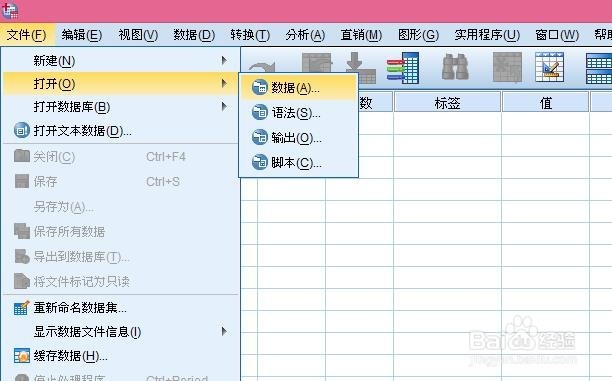This screenshot has height=381, width=612.
Task: Choose 打开文本数据(D)... from File menu
Action: point(120,130)
